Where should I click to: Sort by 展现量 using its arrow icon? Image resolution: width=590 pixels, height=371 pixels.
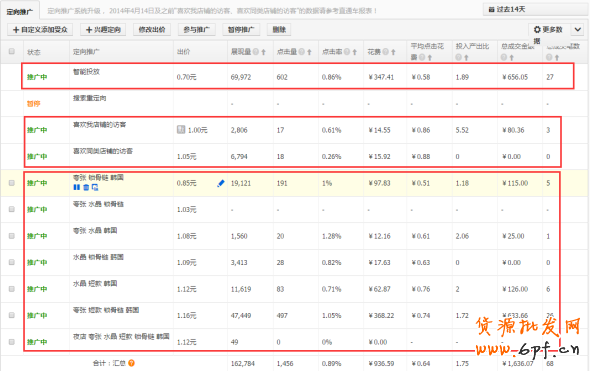[263, 52]
